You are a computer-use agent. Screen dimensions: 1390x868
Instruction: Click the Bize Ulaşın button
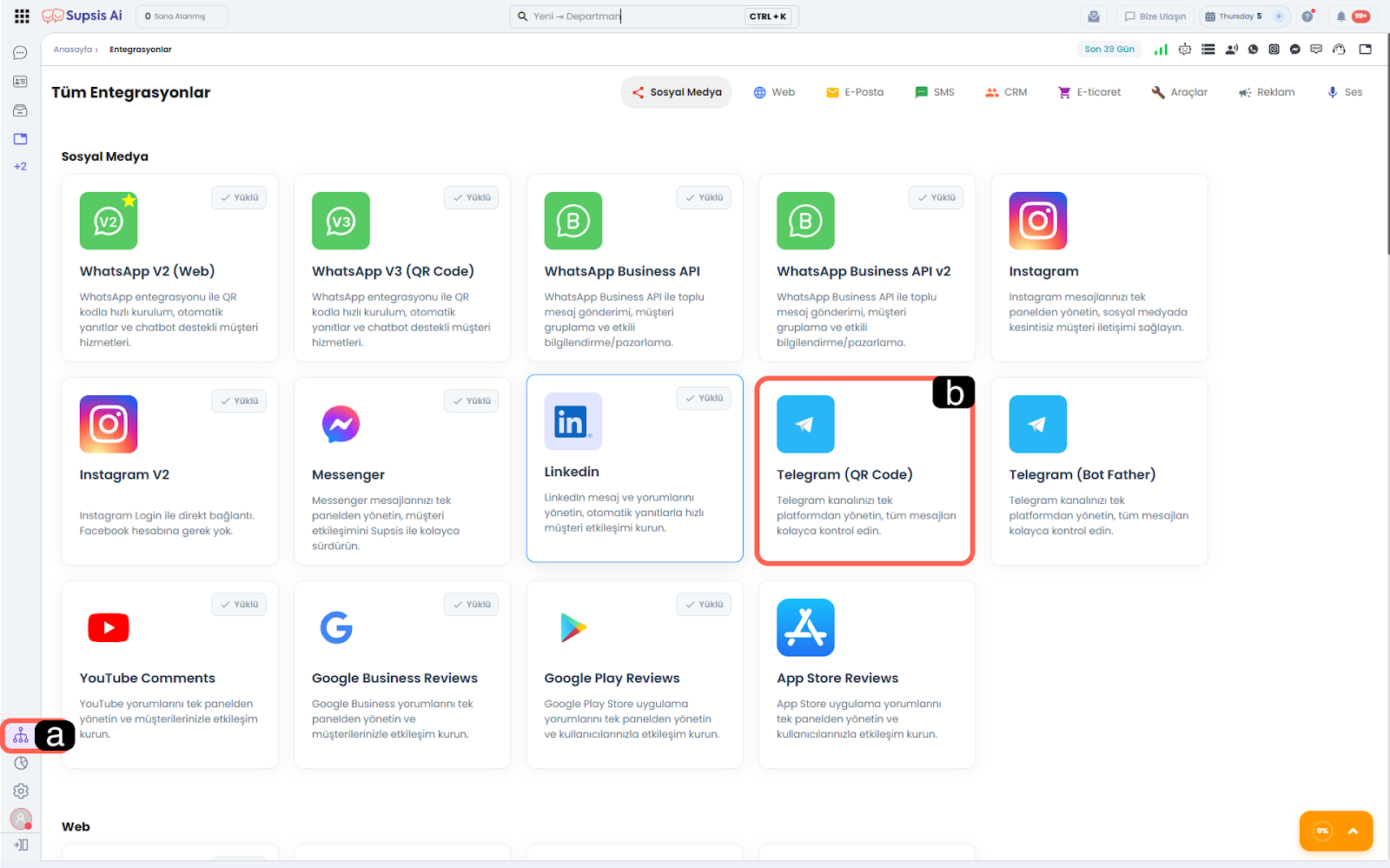tap(1155, 17)
